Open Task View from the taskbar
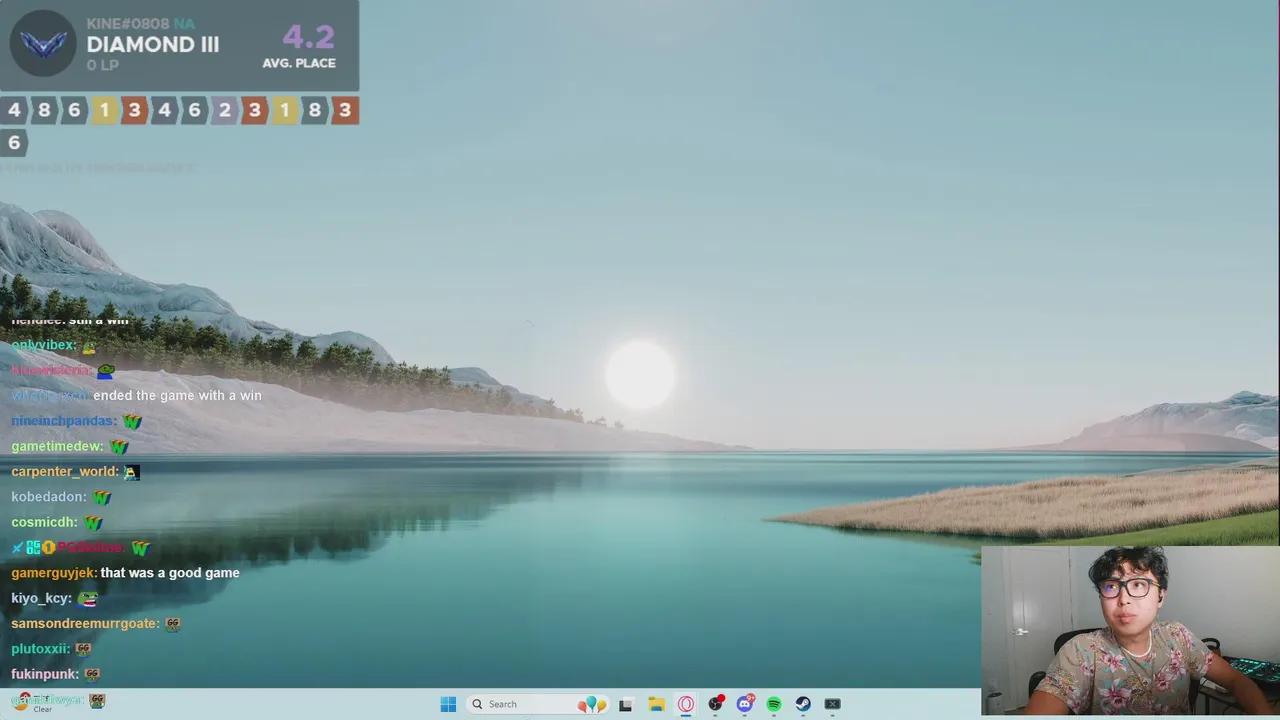1280x720 pixels. (x=626, y=704)
